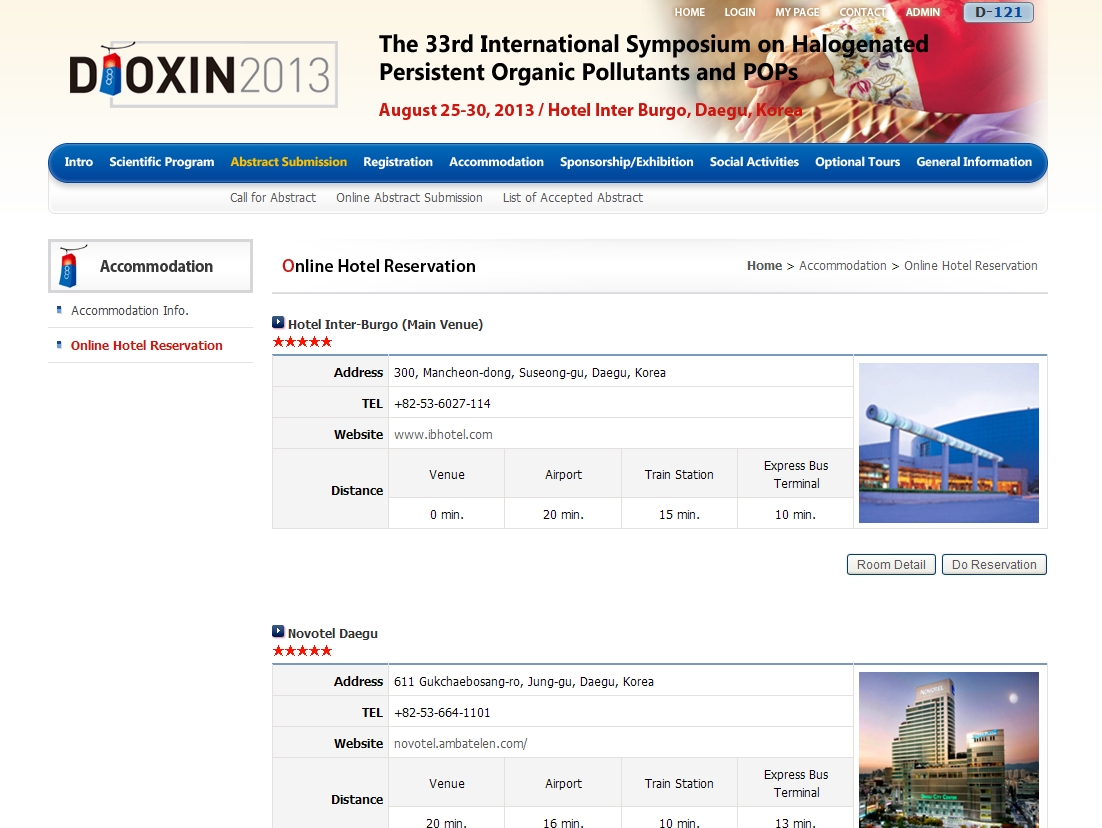Viewport: 1102px width, 828px height.
Task: Click the Accommodation sidebar heading text
Action: click(x=156, y=266)
